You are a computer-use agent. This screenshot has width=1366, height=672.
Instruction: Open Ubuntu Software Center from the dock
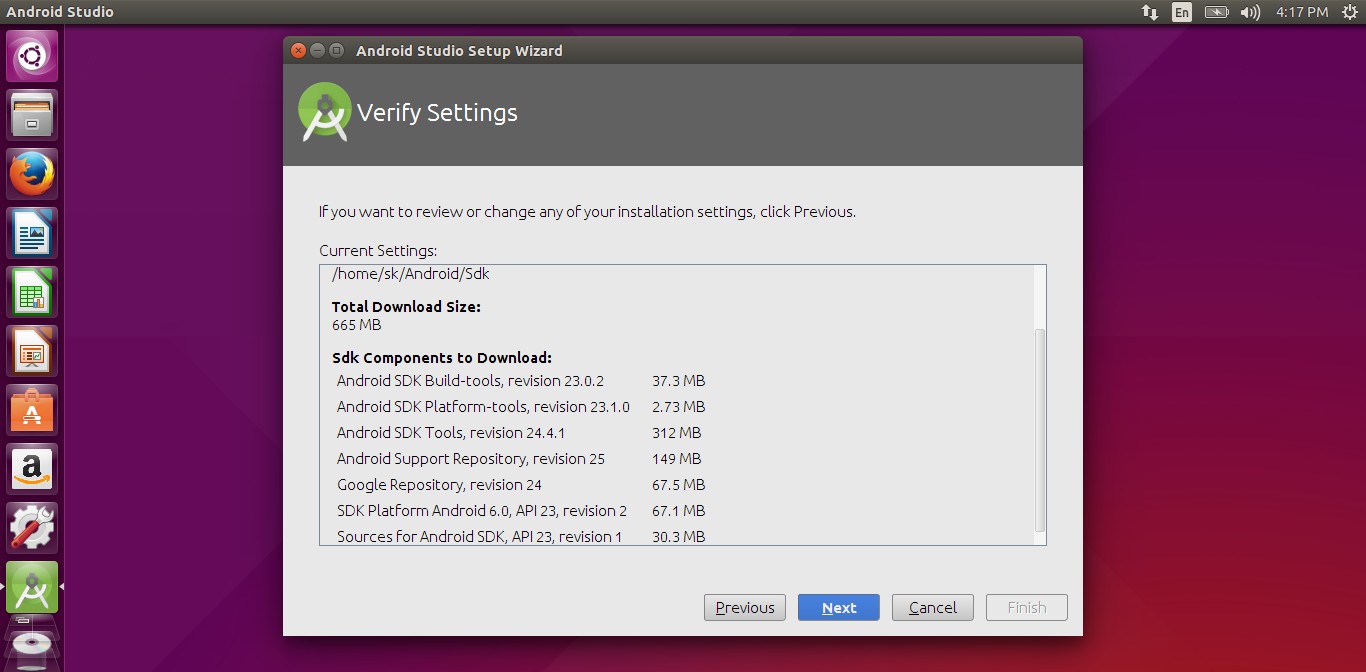[x=33, y=410]
